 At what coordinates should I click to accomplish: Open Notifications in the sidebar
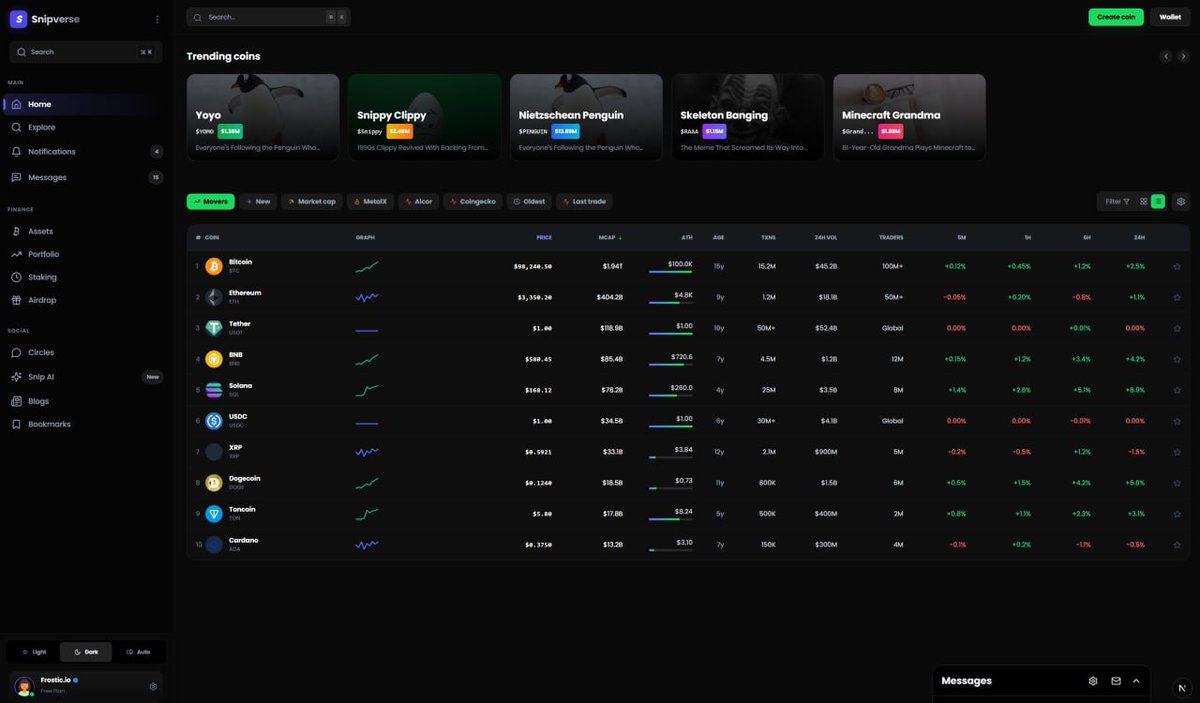(x=82, y=152)
